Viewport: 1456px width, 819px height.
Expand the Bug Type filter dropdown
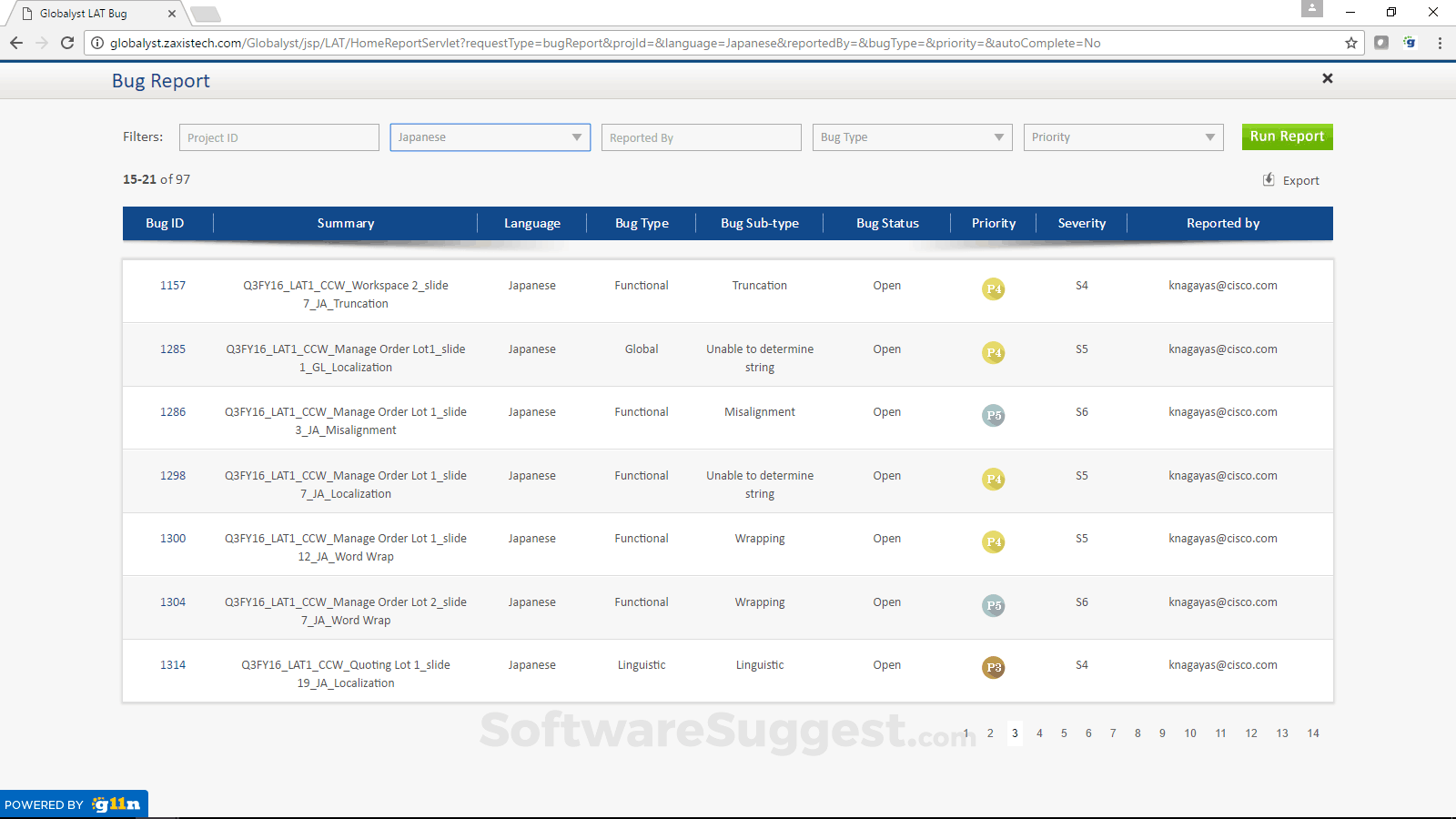[912, 137]
